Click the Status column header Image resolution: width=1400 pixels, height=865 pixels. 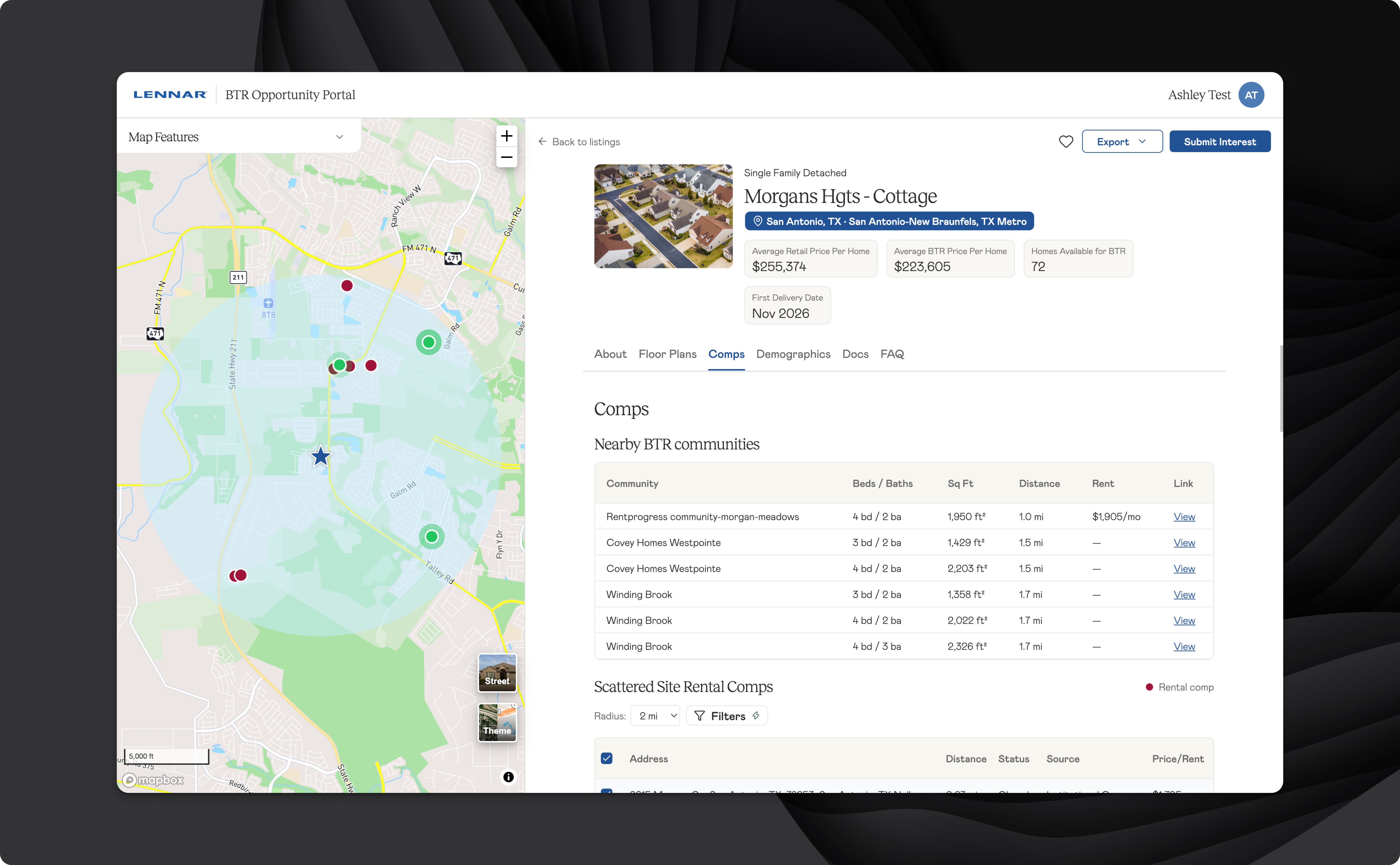[x=1013, y=759]
